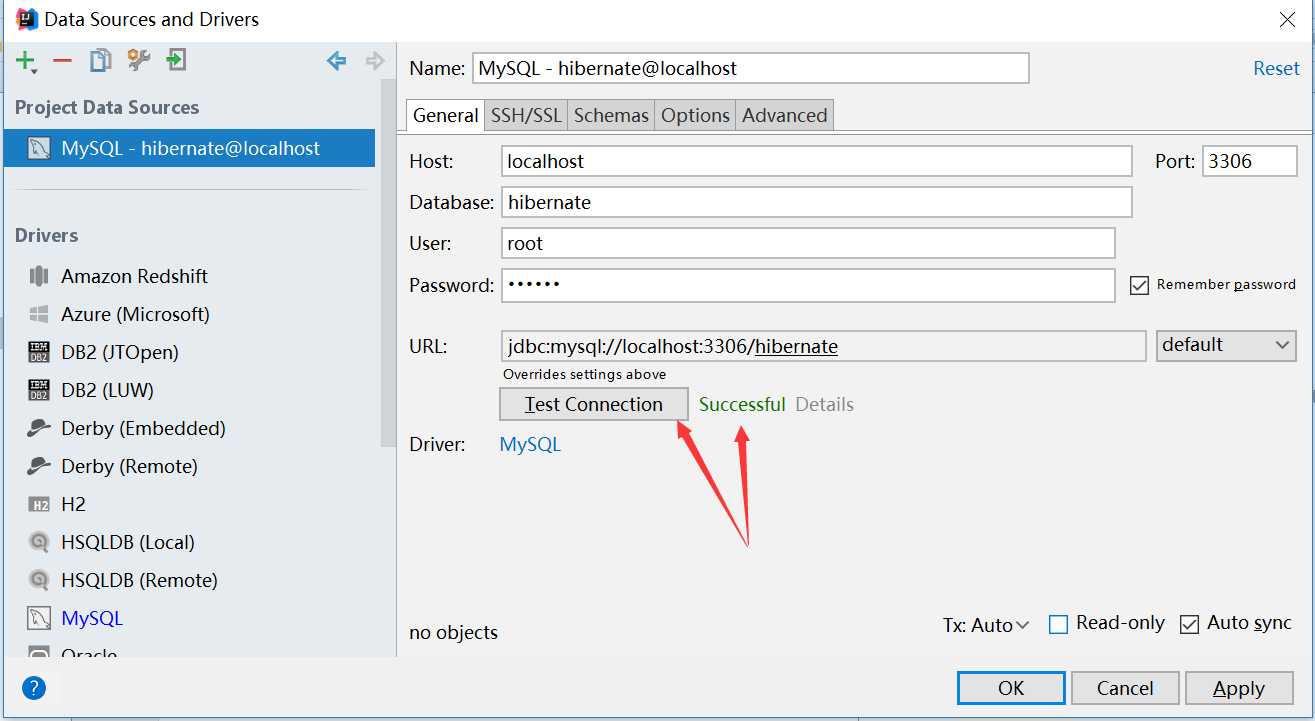Screen dimensions: 1315x721
Task: Open the Tx: Auto transaction dropdown
Action: tap(986, 625)
